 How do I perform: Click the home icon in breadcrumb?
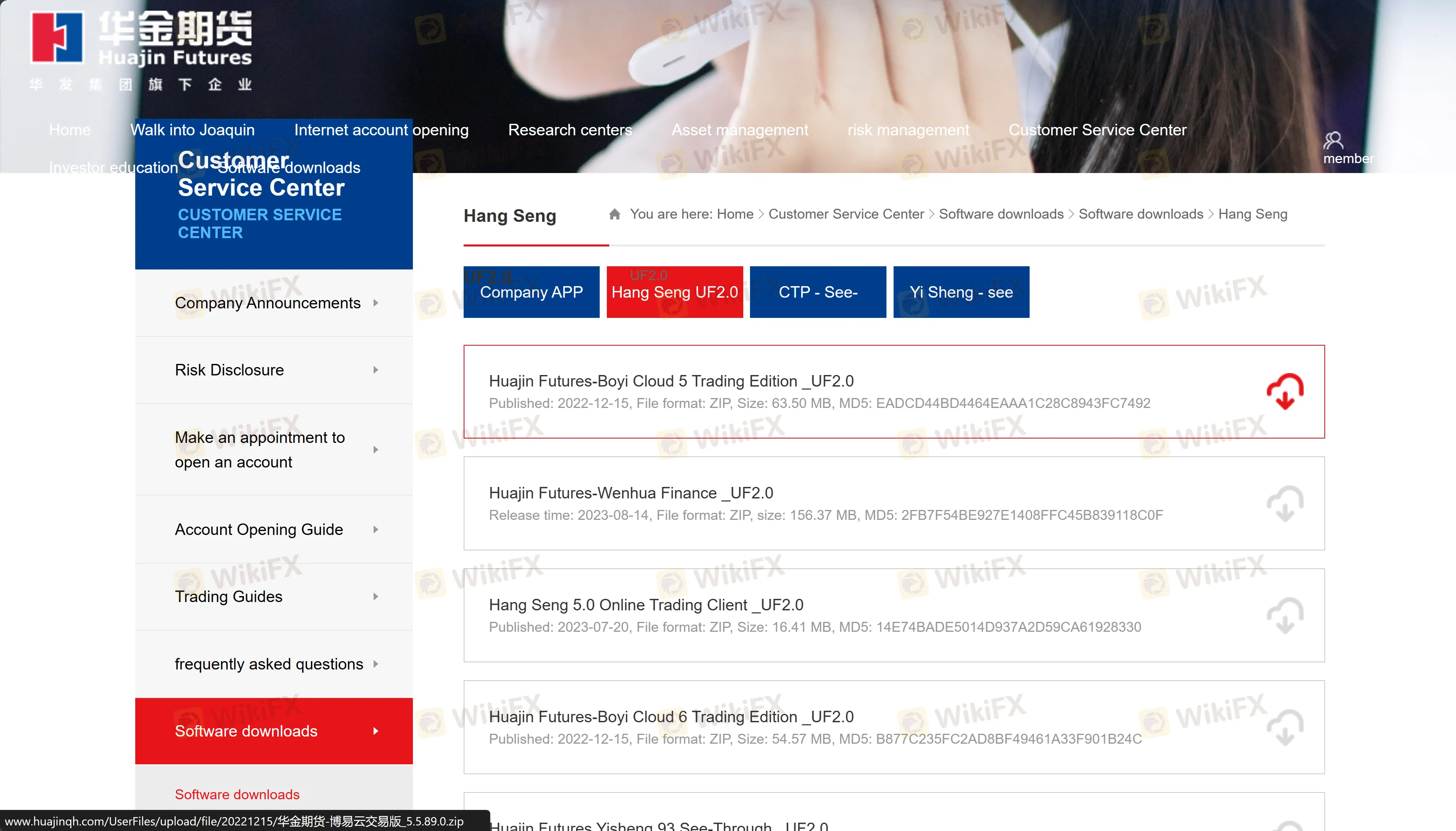pos(614,214)
